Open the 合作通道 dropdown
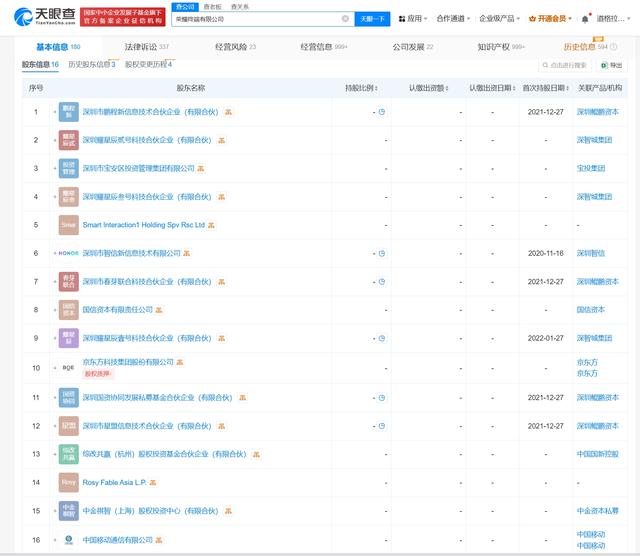 pyautogui.click(x=453, y=19)
